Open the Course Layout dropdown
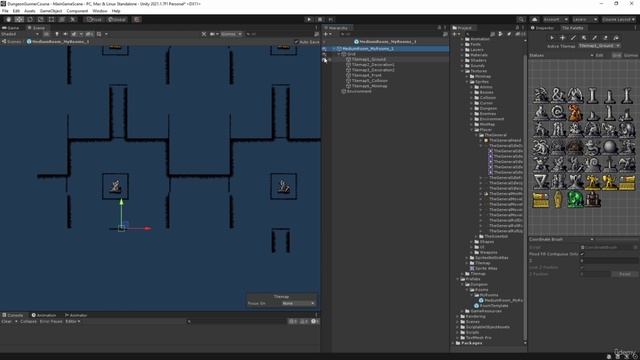640x360 pixels. [618, 20]
